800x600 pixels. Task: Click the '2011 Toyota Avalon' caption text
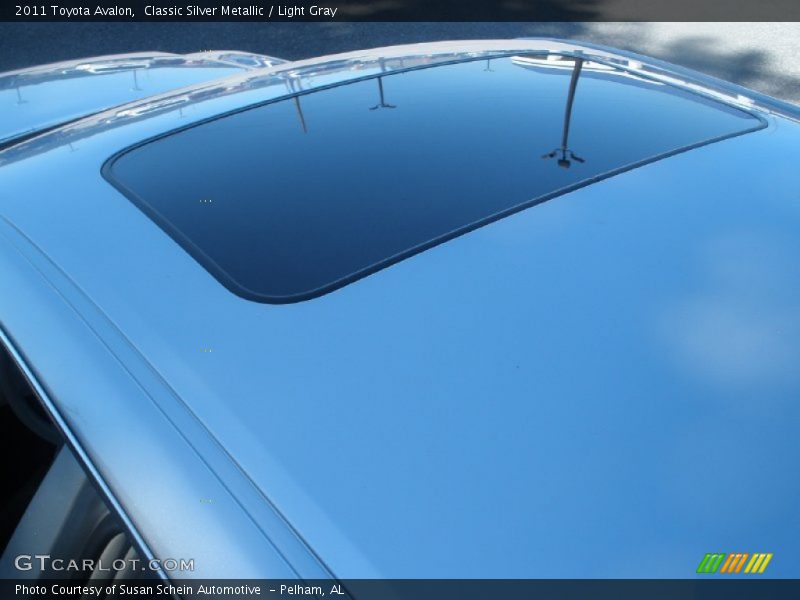(x=74, y=11)
